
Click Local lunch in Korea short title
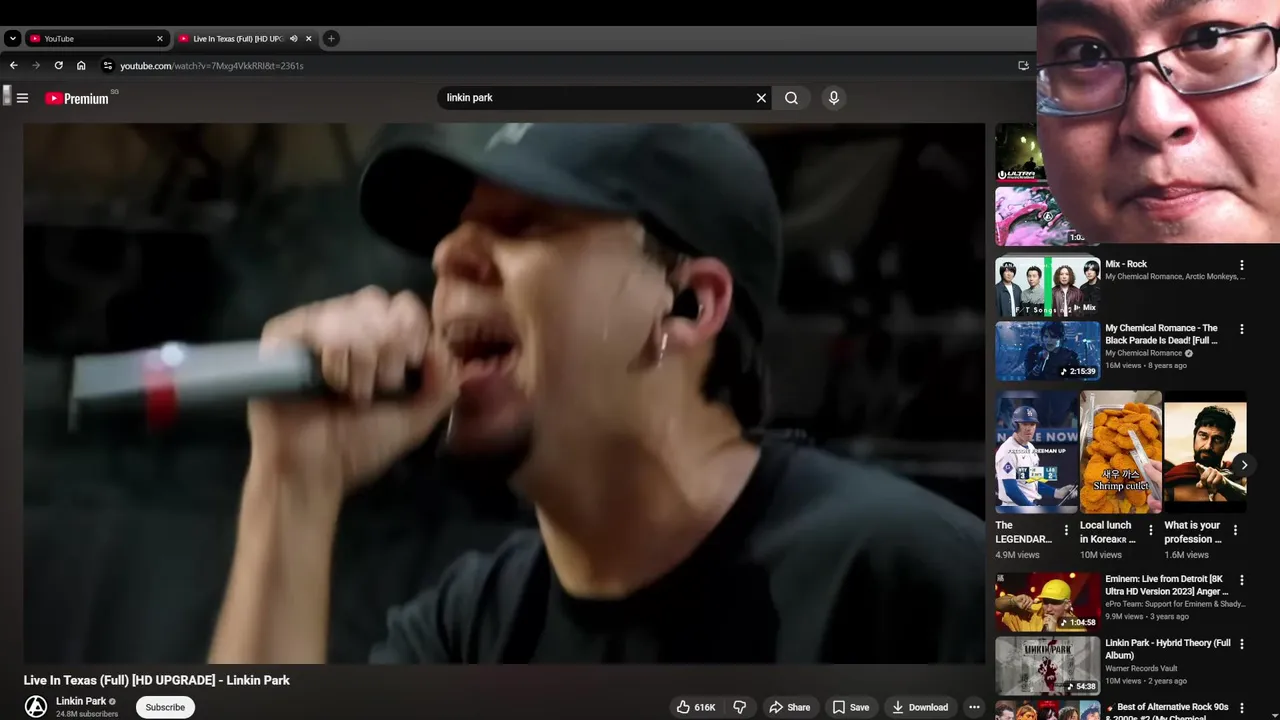click(x=1108, y=532)
